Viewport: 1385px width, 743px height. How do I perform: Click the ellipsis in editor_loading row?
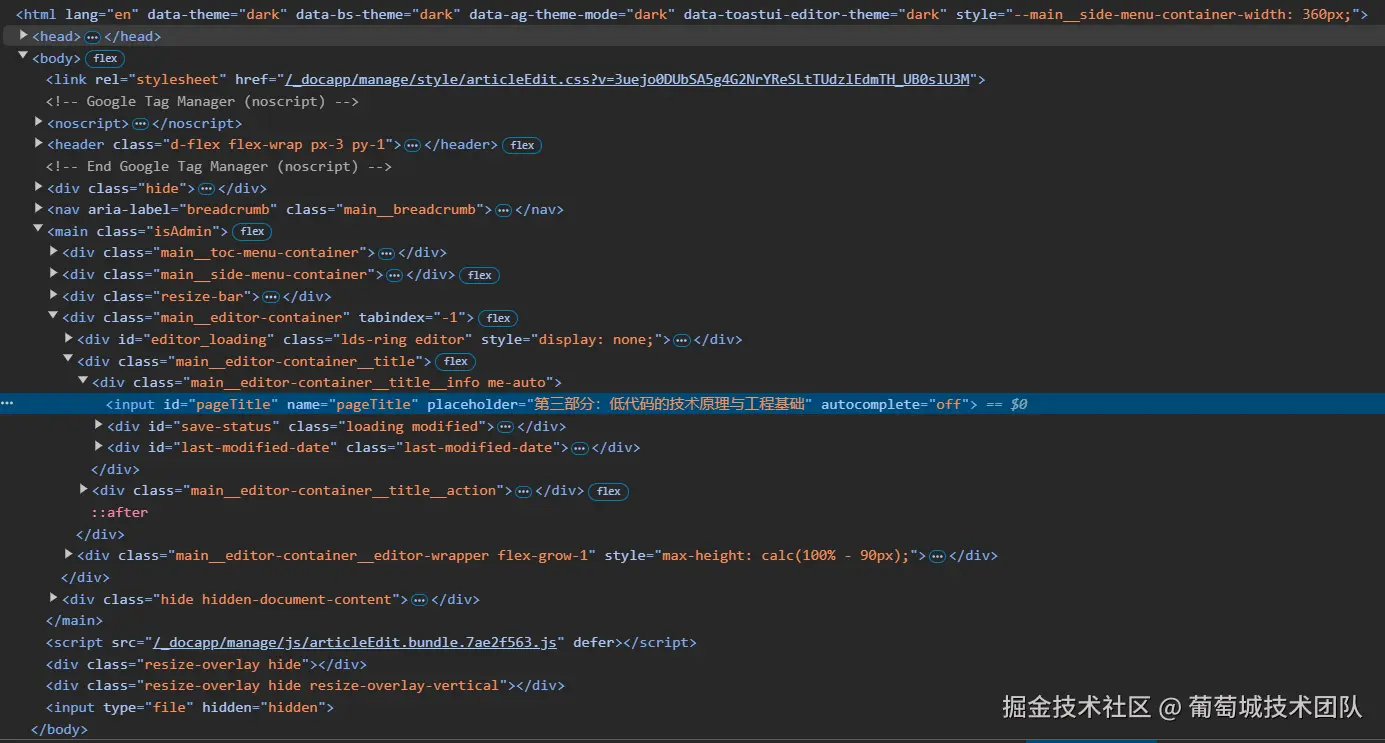coord(682,340)
